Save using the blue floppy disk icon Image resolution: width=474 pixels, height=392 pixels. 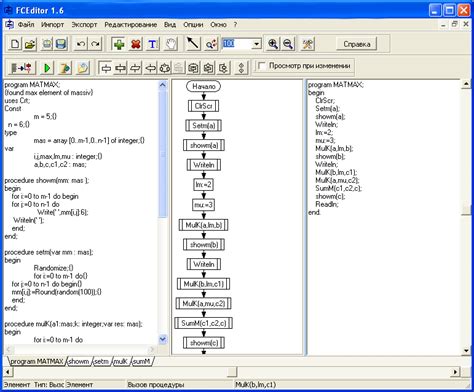61,44
